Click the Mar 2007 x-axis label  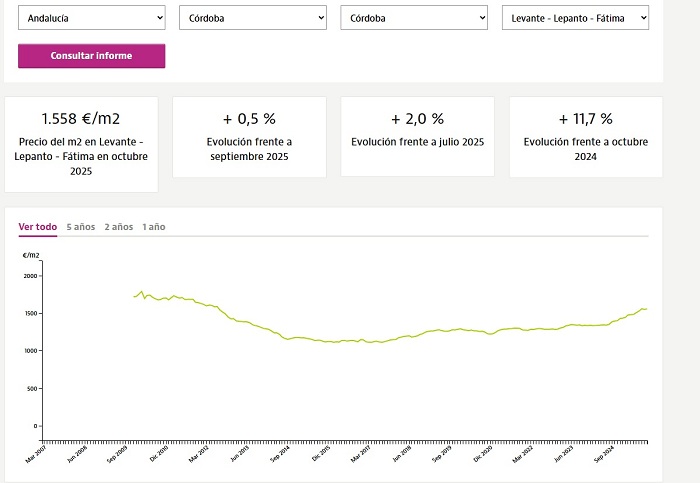click(x=36, y=457)
